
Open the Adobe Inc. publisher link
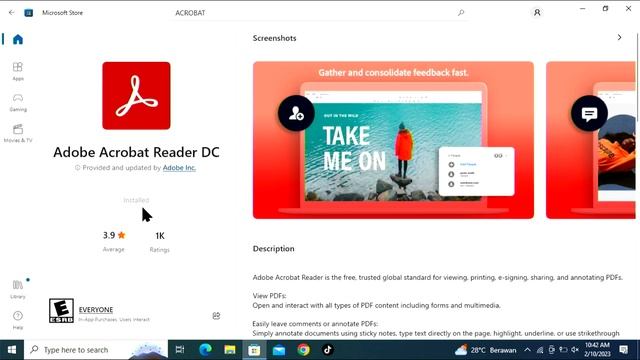click(179, 168)
